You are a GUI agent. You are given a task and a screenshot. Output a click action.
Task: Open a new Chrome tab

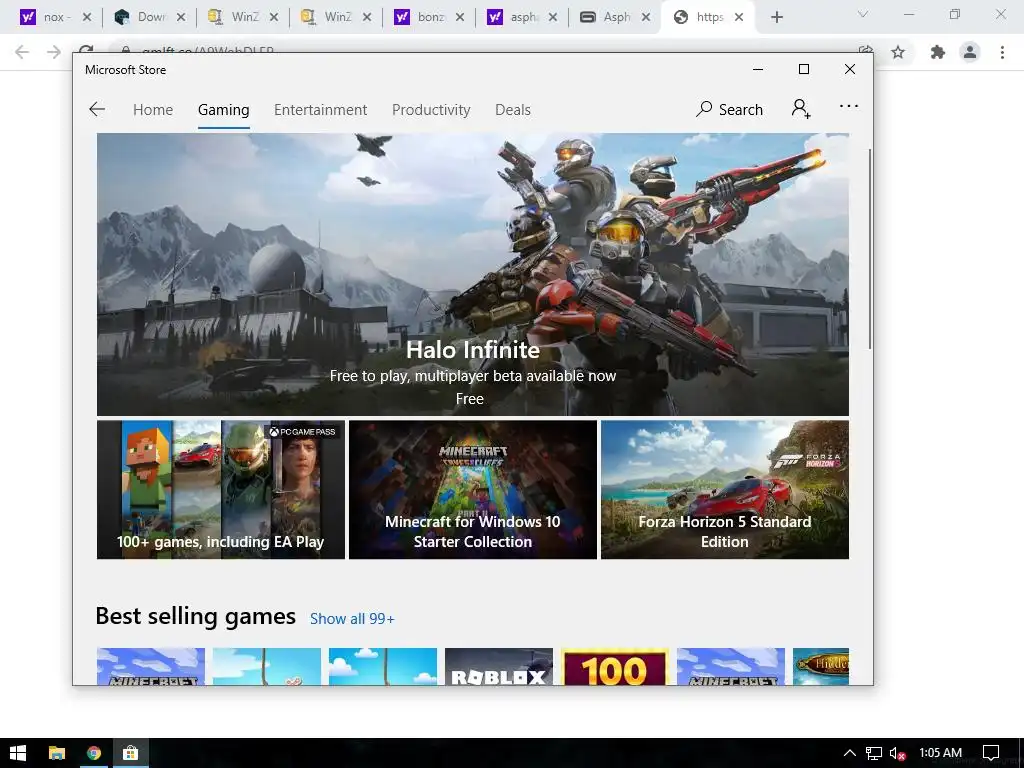pos(776,17)
